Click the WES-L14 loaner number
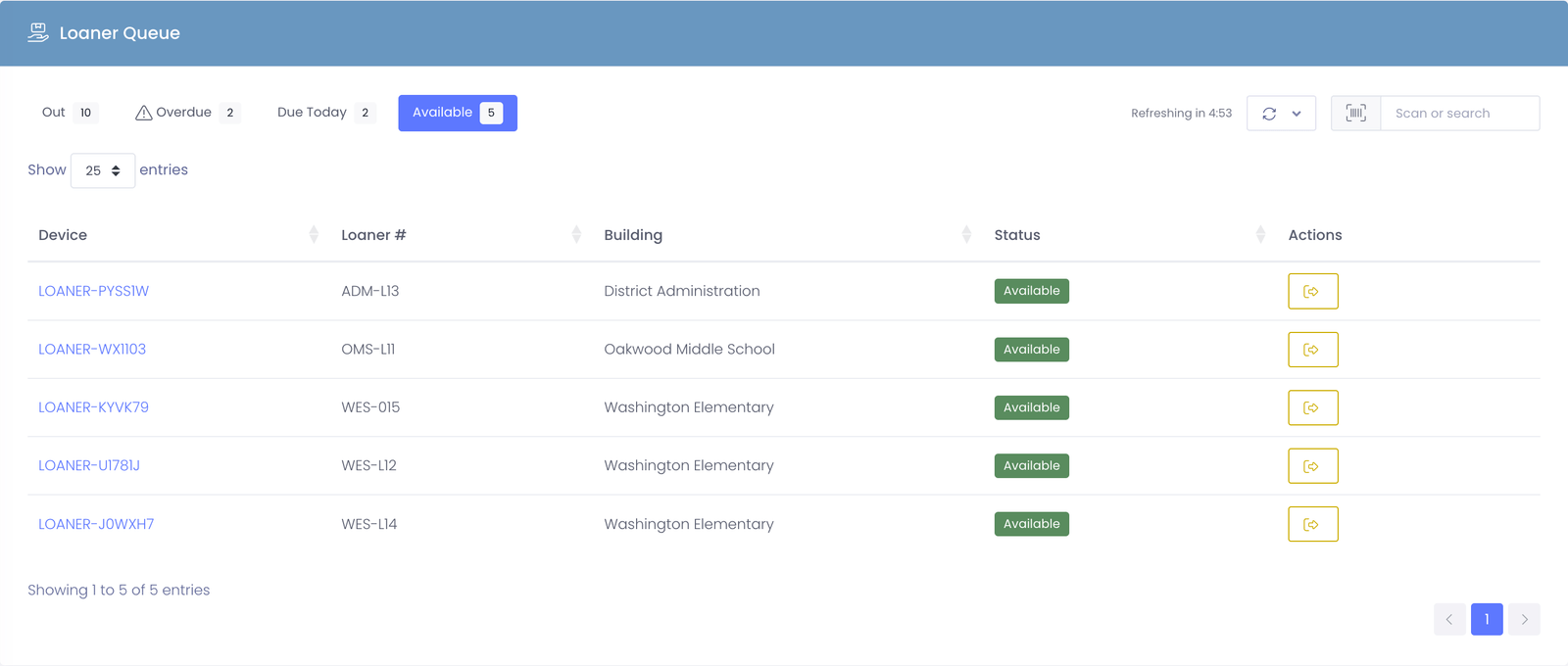1568x666 pixels. click(369, 524)
